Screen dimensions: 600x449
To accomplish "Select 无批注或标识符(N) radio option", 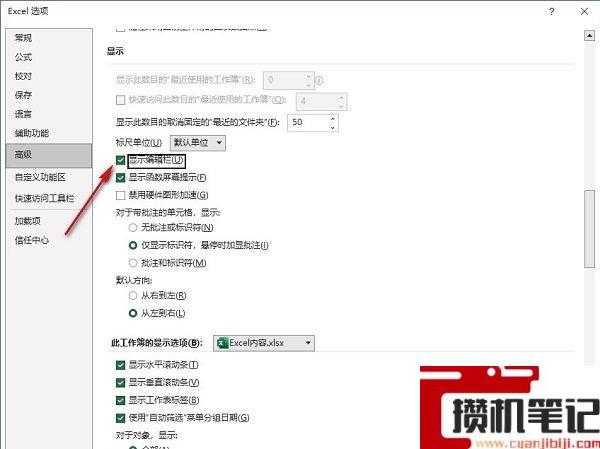I will click(133, 228).
